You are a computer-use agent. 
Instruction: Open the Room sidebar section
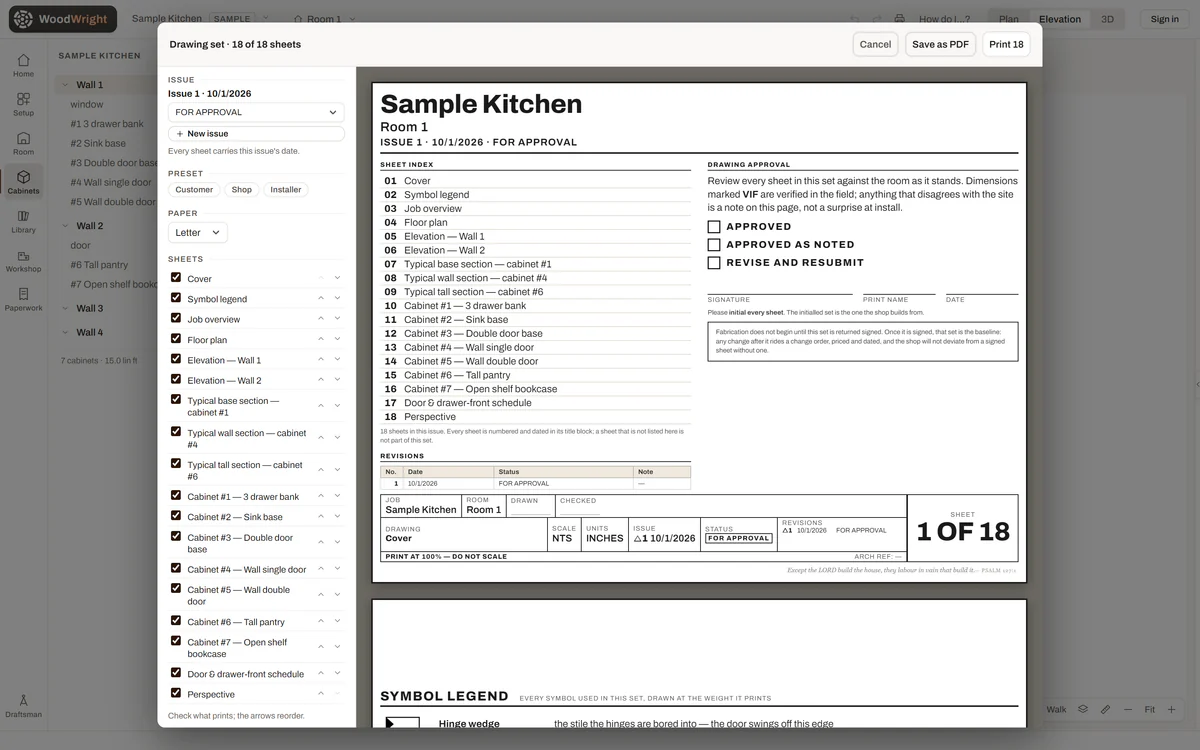[x=23, y=143]
